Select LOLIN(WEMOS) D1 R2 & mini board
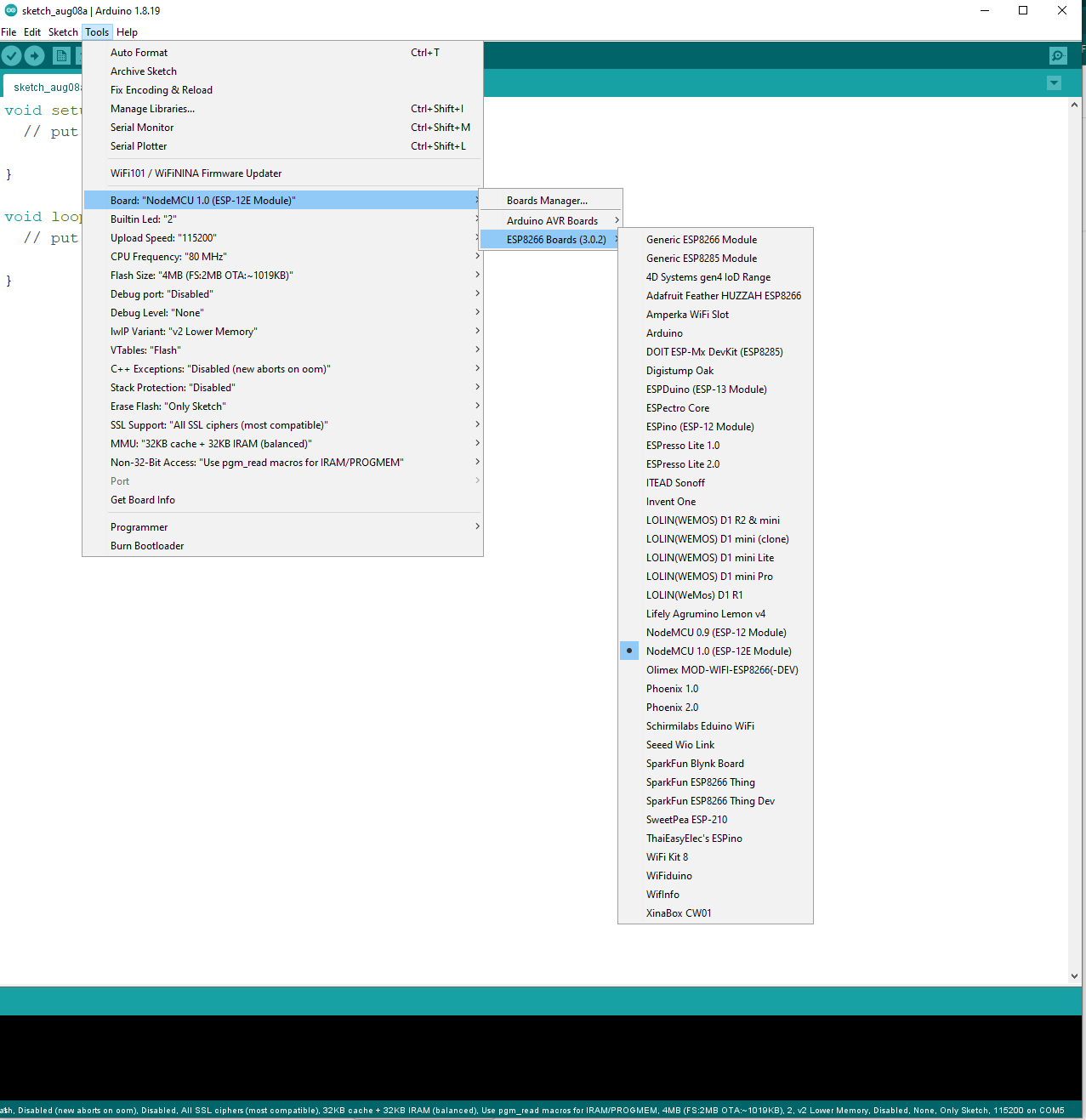This screenshot has height=1120, width=1086. [715, 520]
